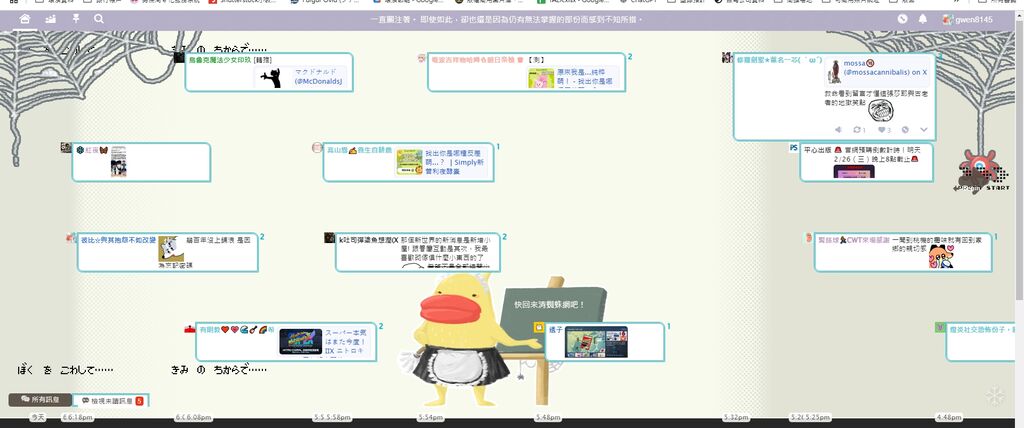Viewport: 1024px width, 428px height.
Task: Open the plurk about 新世界的新消息
Action: coord(418,252)
